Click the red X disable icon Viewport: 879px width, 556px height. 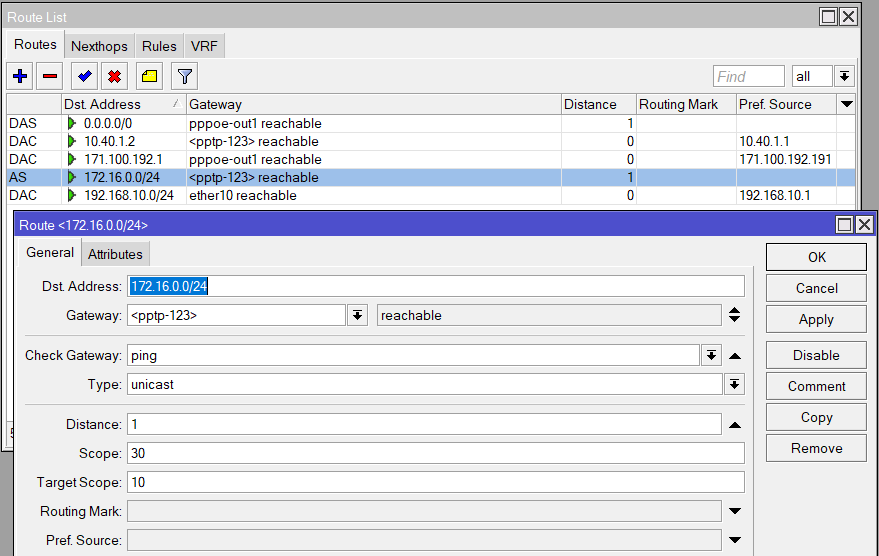click(x=115, y=76)
